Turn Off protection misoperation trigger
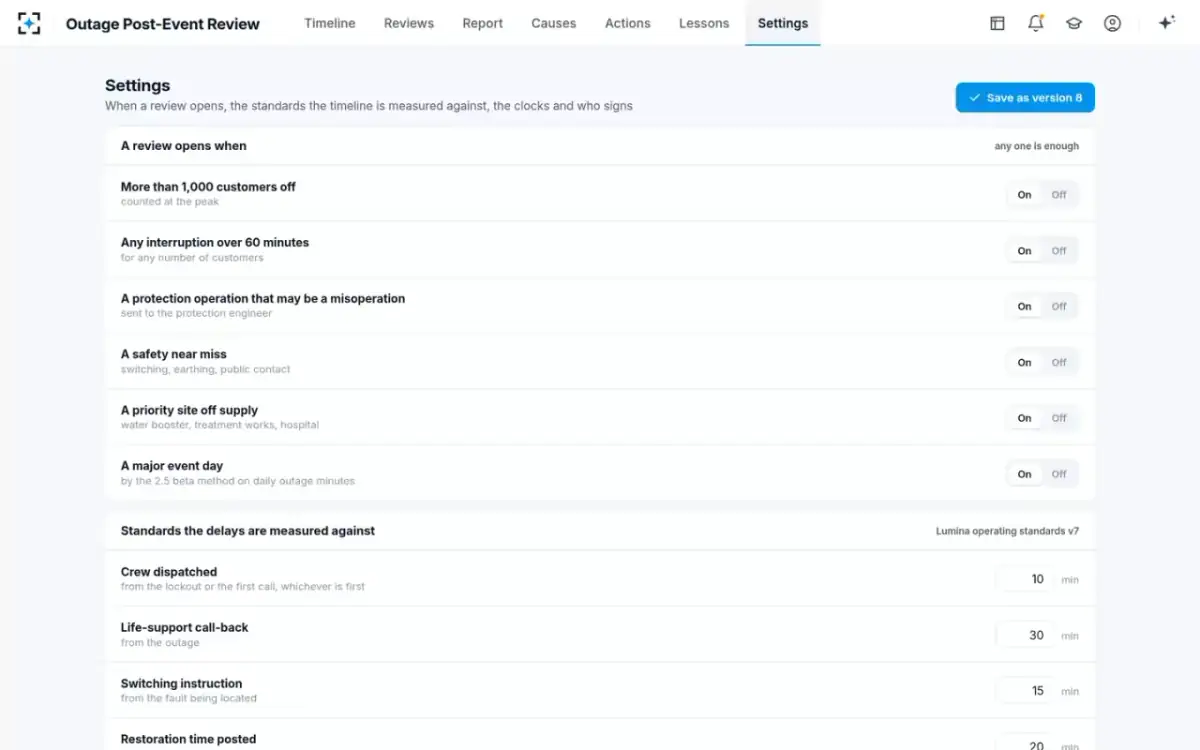1200x750 pixels. pyautogui.click(x=1059, y=307)
